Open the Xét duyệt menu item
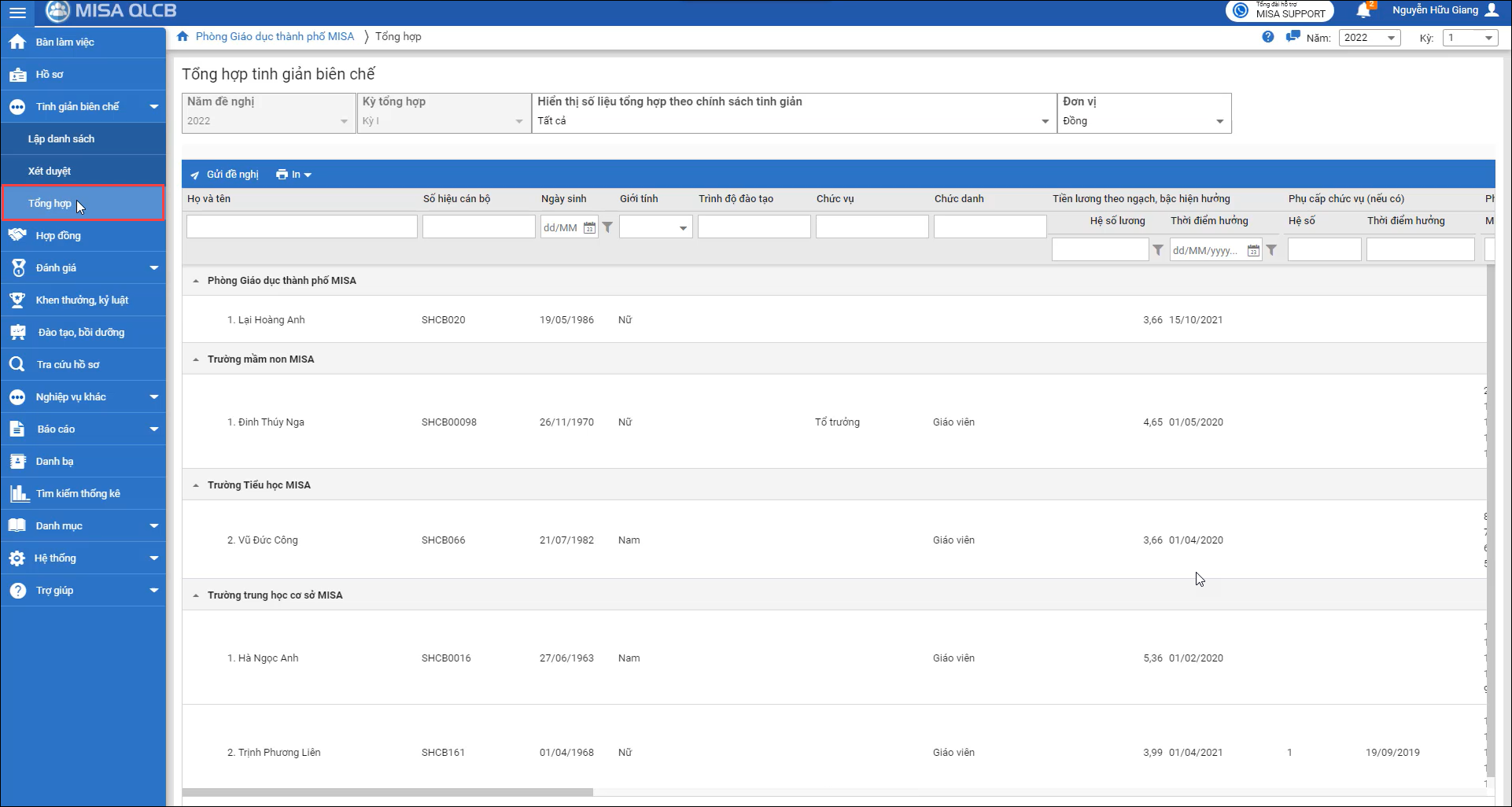 (50, 171)
